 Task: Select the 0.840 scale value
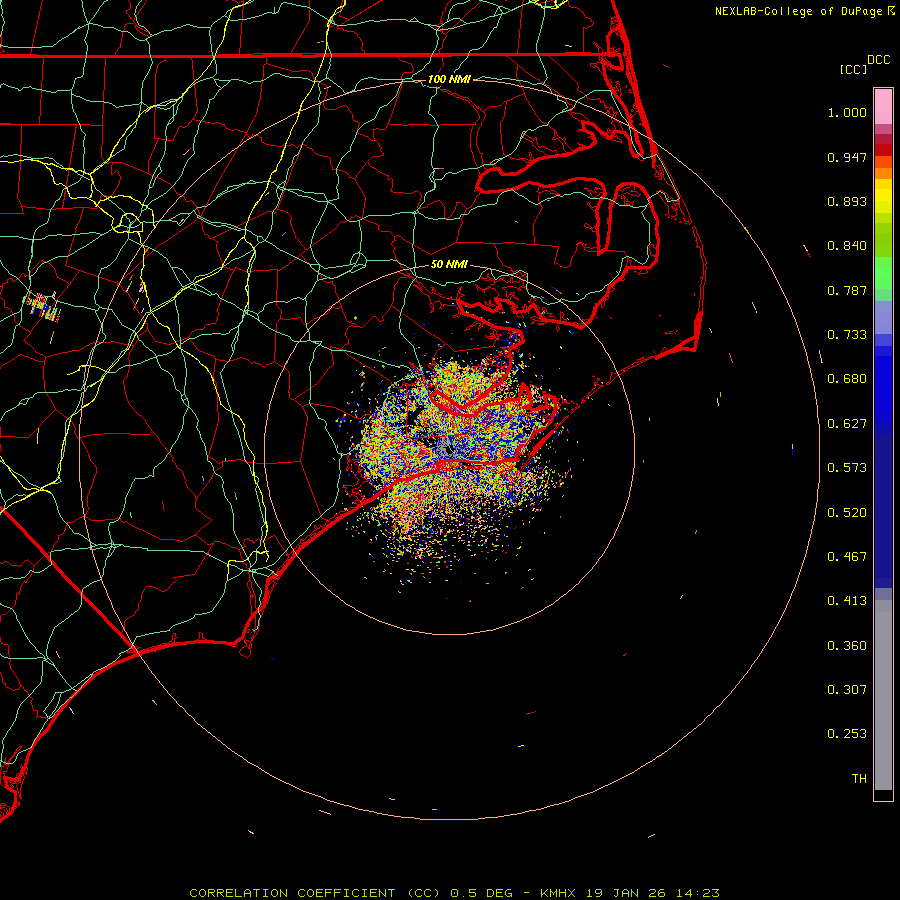click(847, 246)
